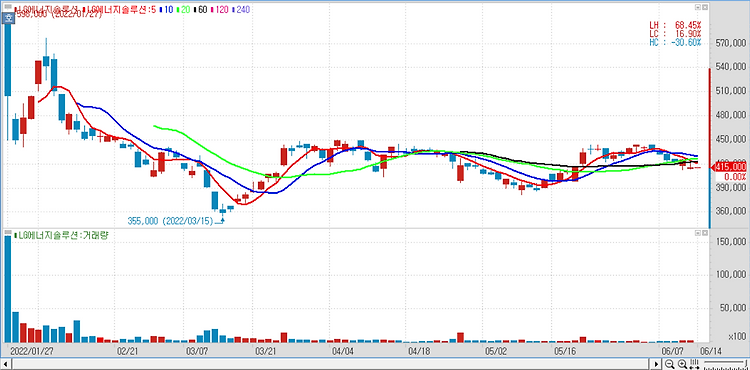The width and height of the screenshot is (750, 370).
Task: Click the x100 volume unit label
Action: tap(738, 337)
